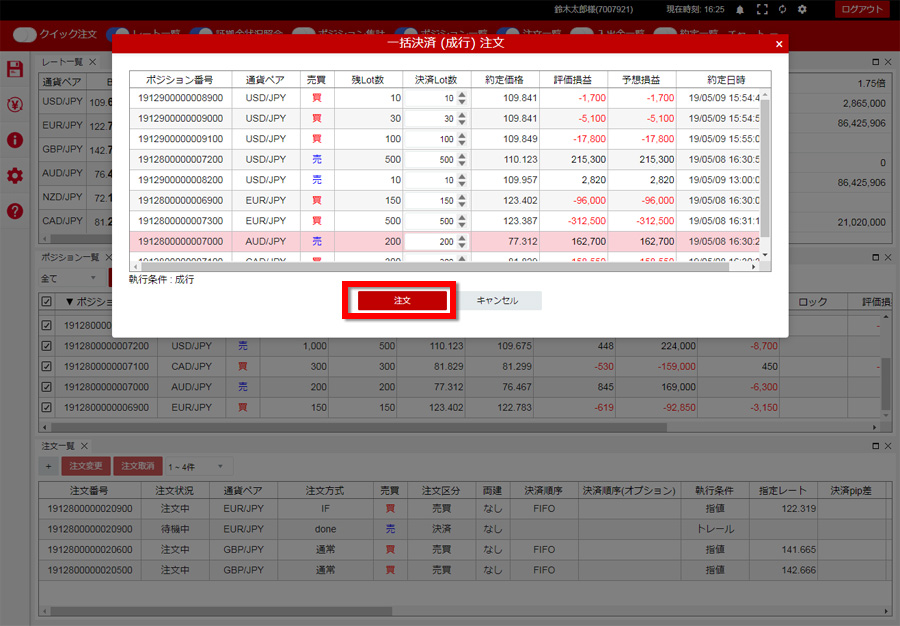Click the 評価損益 column header in dialog
This screenshot has height=626, width=900.
point(573,80)
